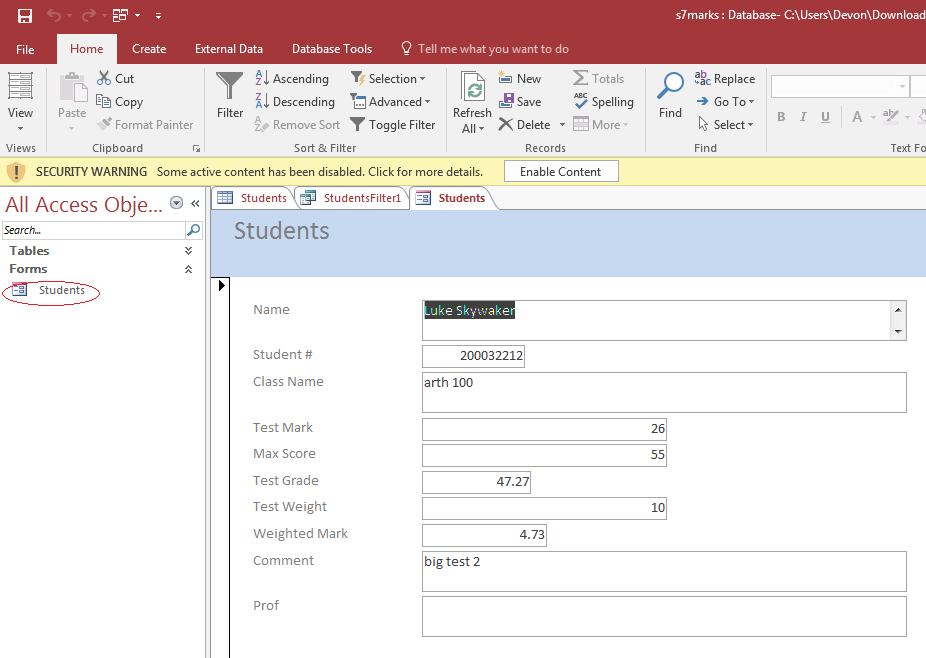The height and width of the screenshot is (658, 926).
Task: Switch to the StudentsFilter1 document tab
Action: click(352, 198)
